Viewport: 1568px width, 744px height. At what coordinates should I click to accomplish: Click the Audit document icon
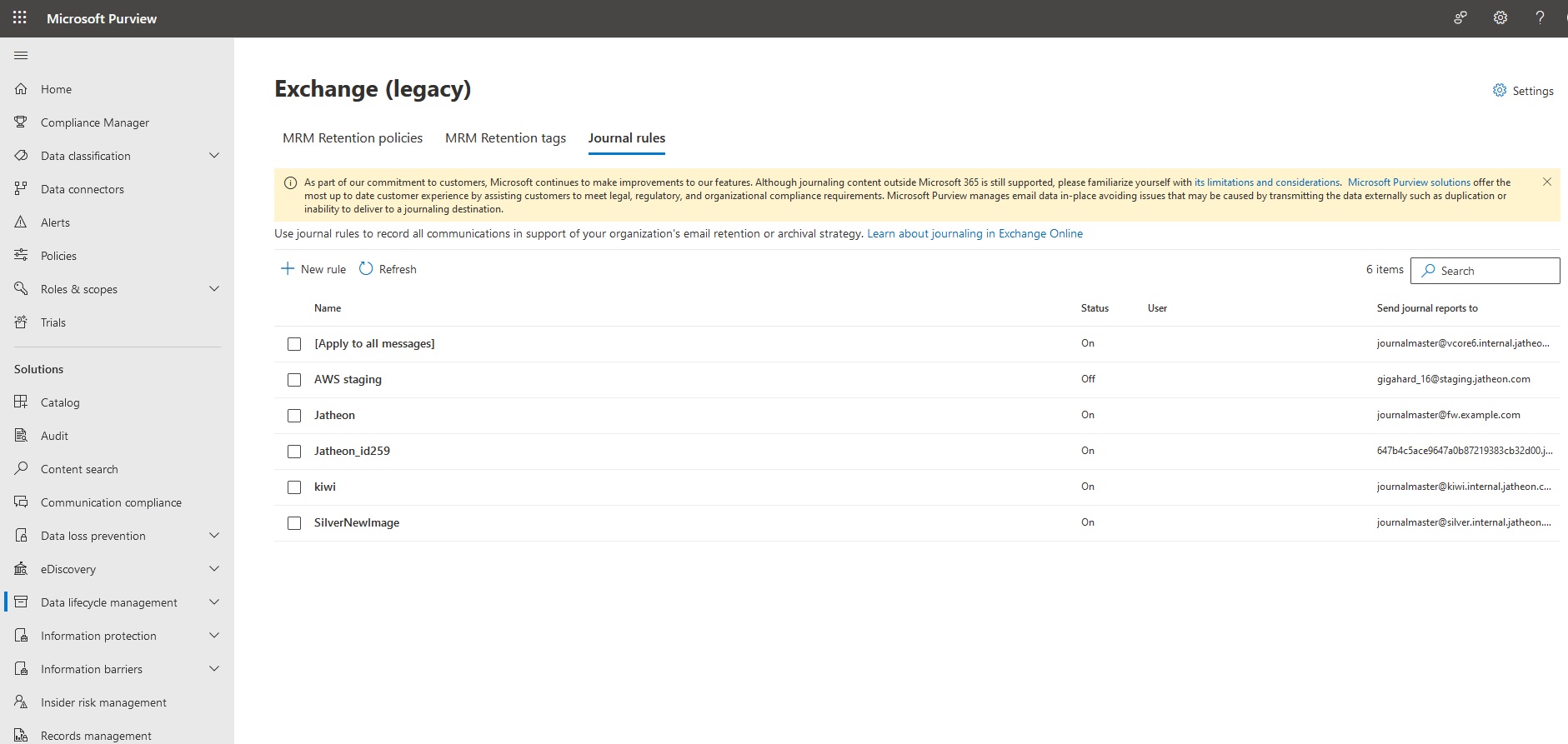(21, 436)
